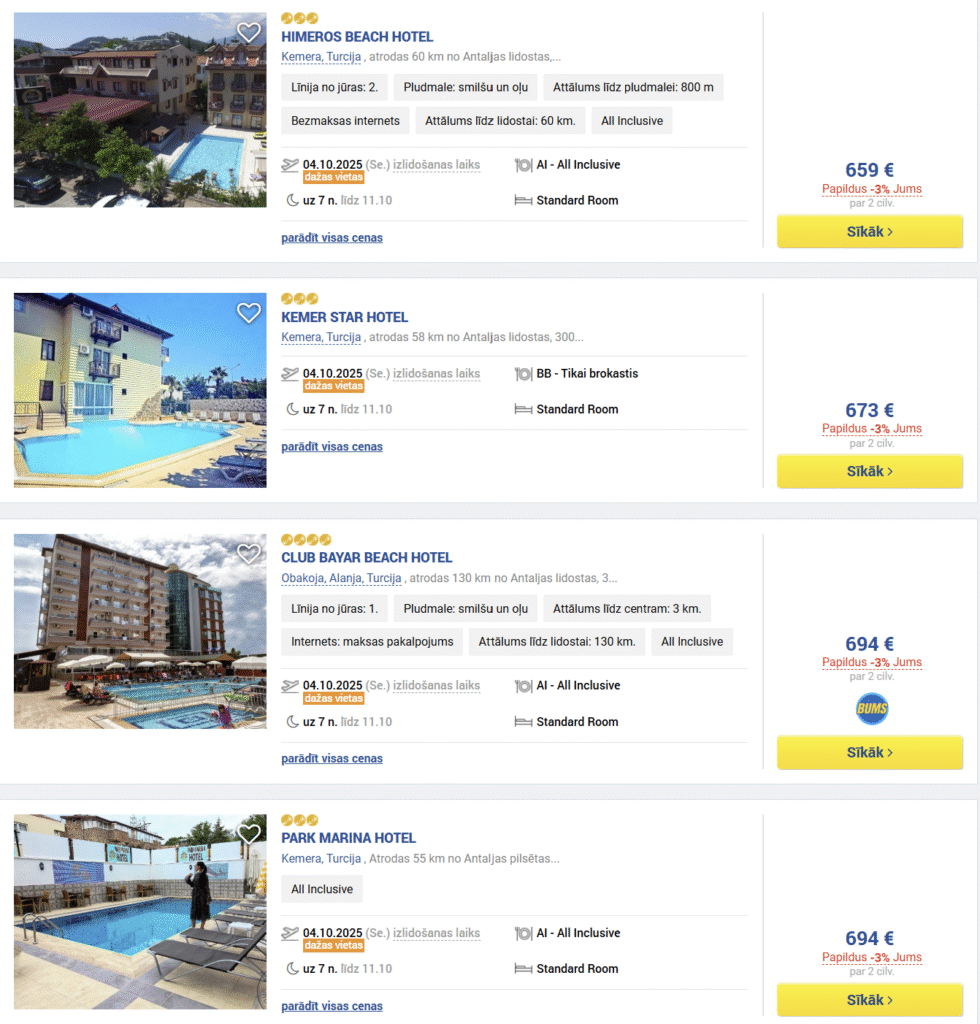
Task: Click bed icon in Club Bayar listing
Action: (523, 722)
